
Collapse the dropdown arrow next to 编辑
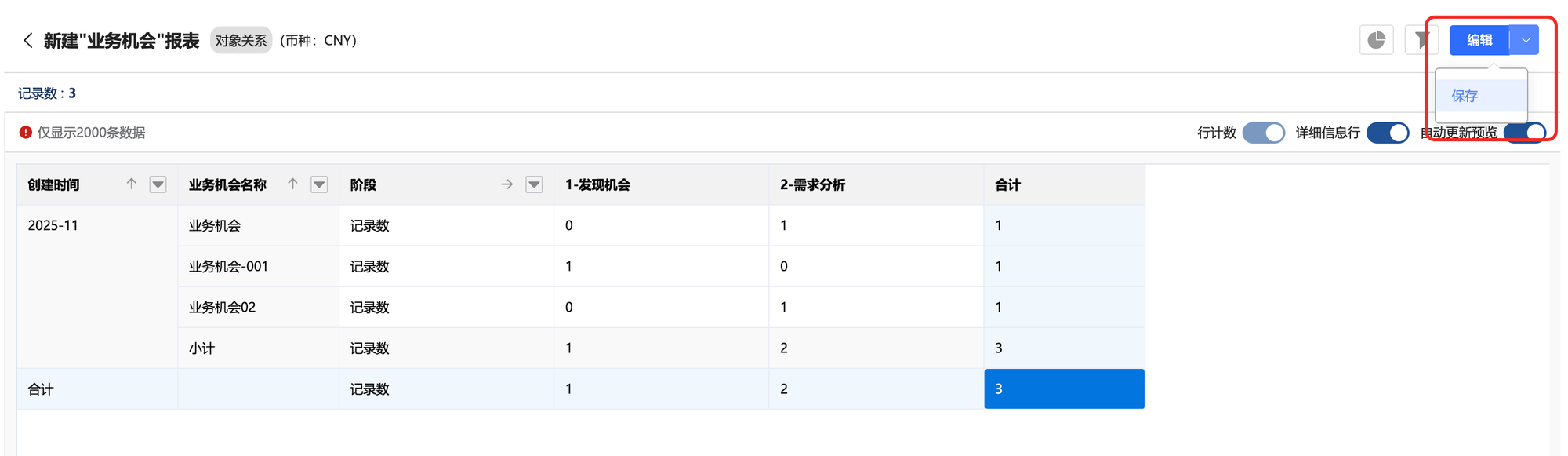click(x=1525, y=40)
